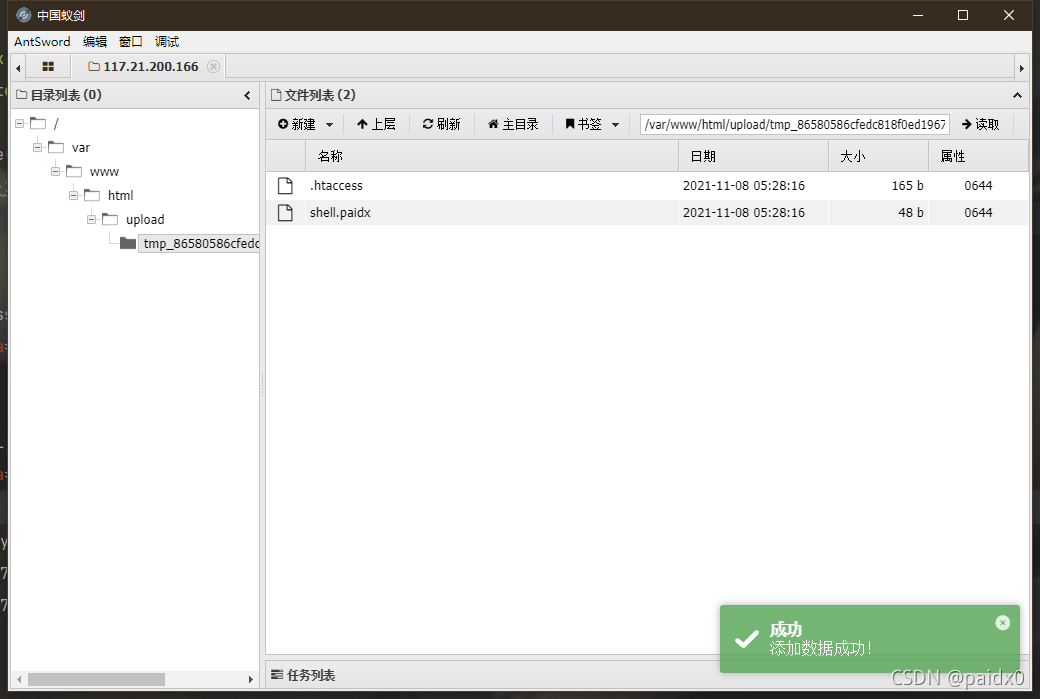Collapse the var tree node
The width and height of the screenshot is (1040, 699).
pyautogui.click(x=38, y=147)
